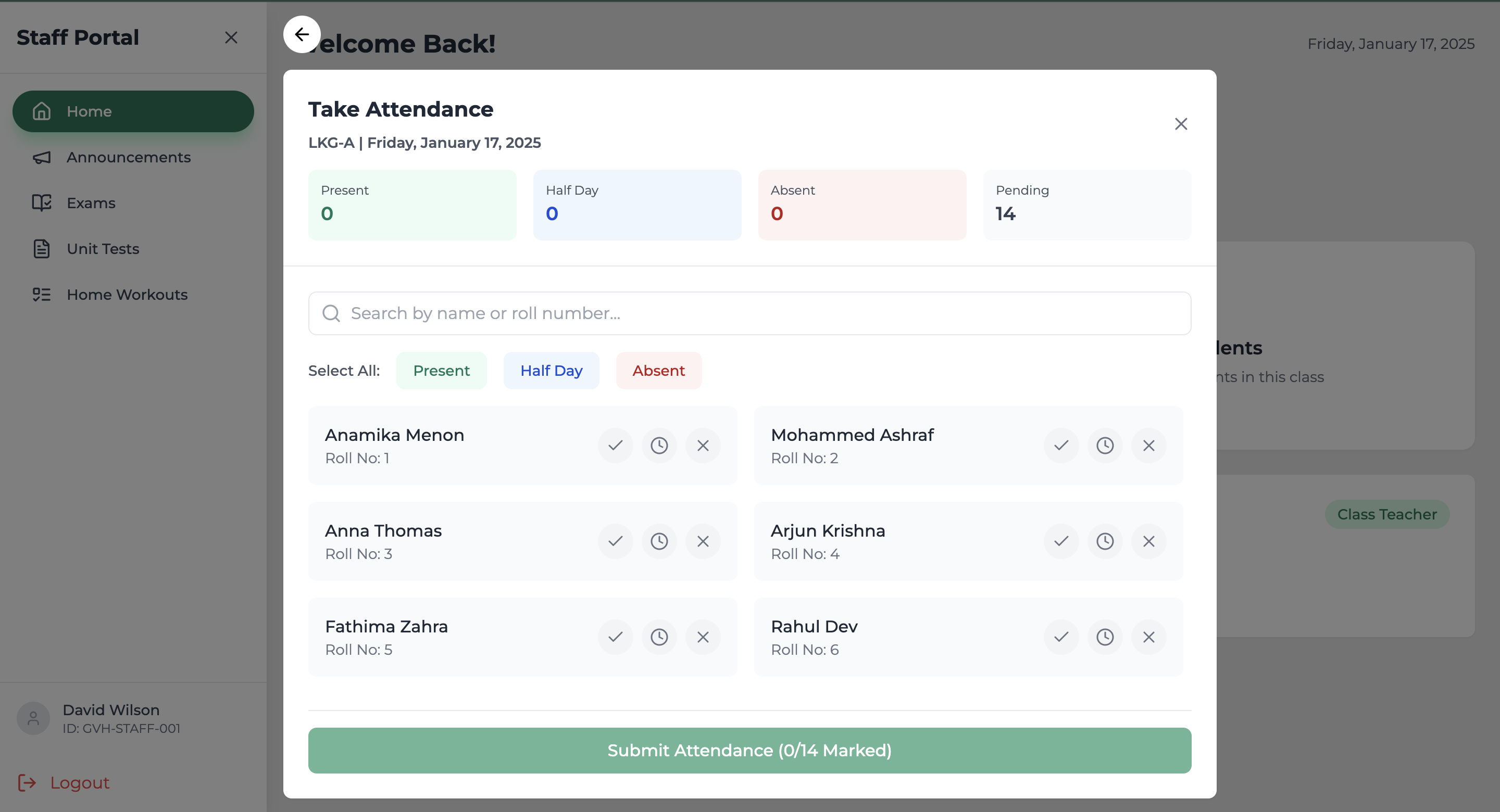Open Unit Tests from the sidebar
Viewport: 1500px width, 812px height.
click(x=103, y=249)
